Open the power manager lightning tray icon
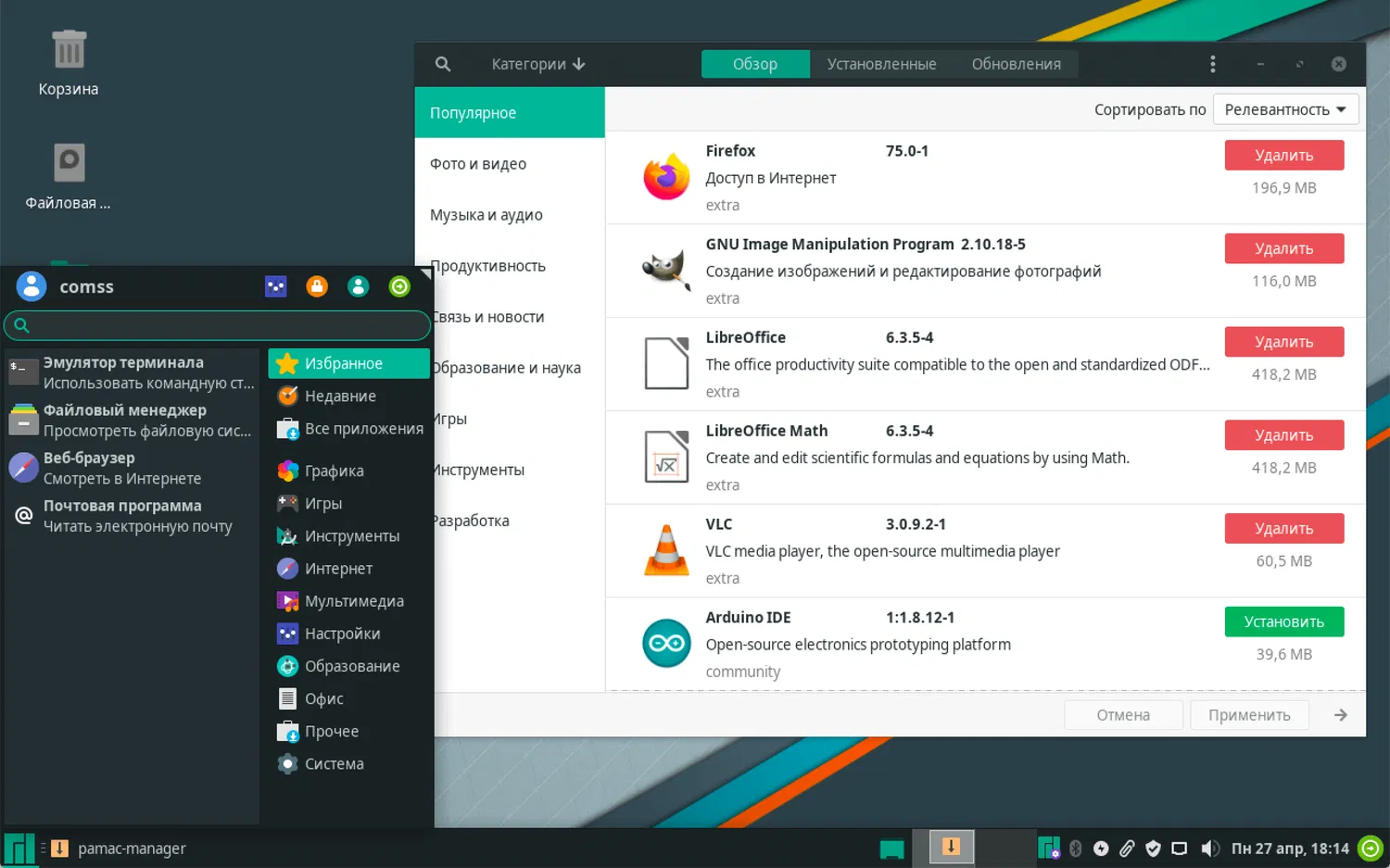This screenshot has height=868, width=1390. click(1101, 849)
